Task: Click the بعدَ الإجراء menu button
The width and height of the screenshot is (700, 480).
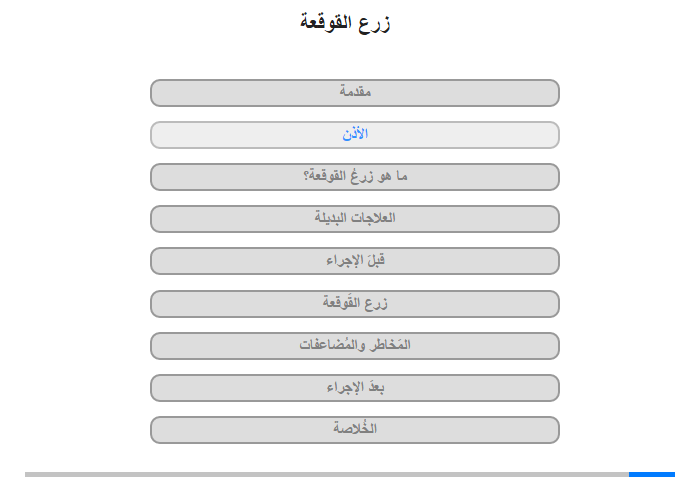Action: (x=355, y=387)
